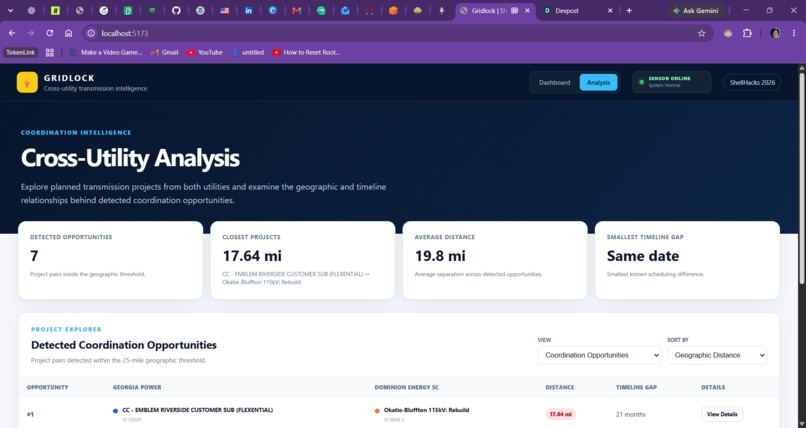Close the Gridlock tab

coord(527,10)
